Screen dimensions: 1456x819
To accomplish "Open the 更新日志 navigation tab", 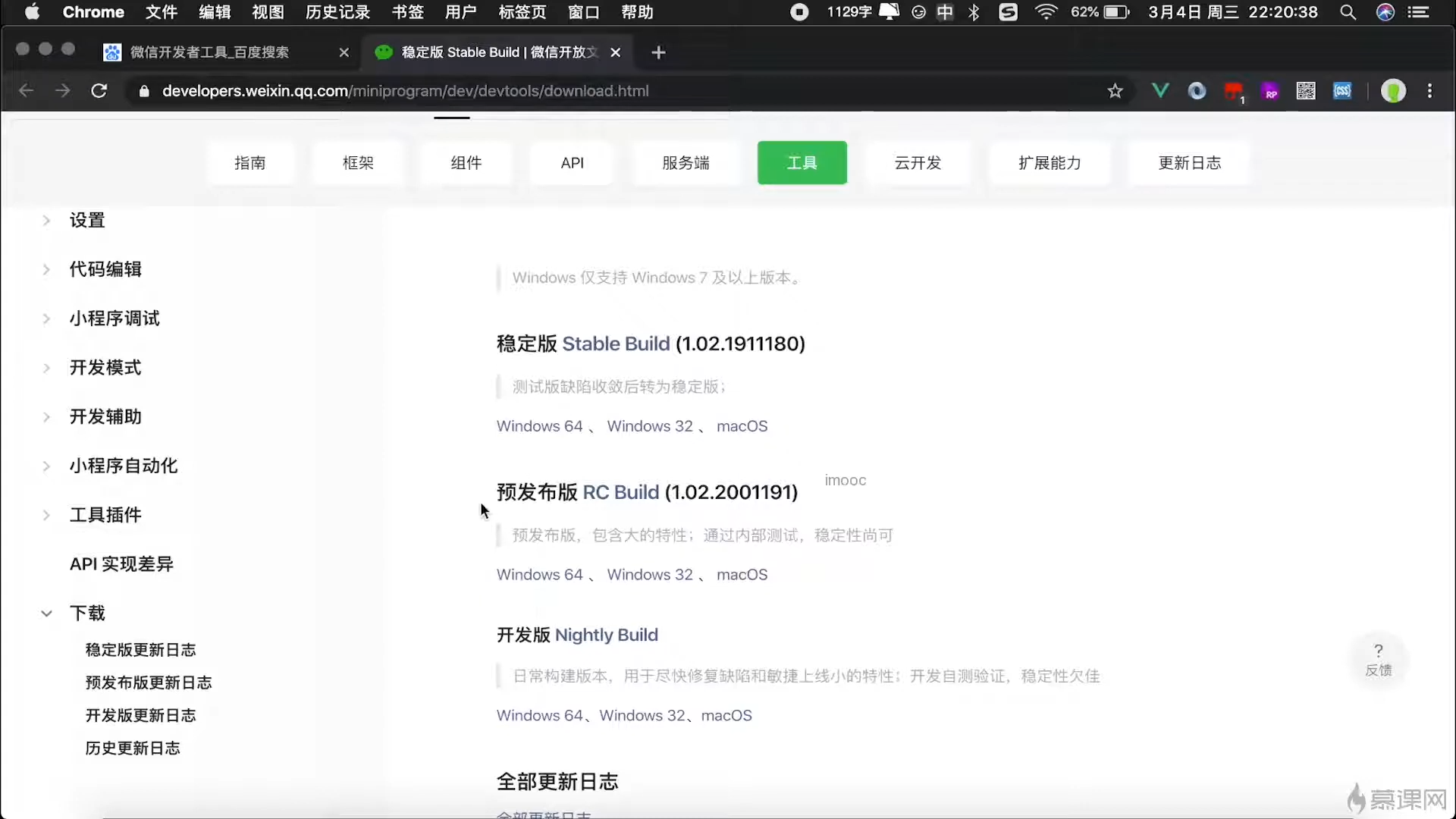I will 1190,163.
